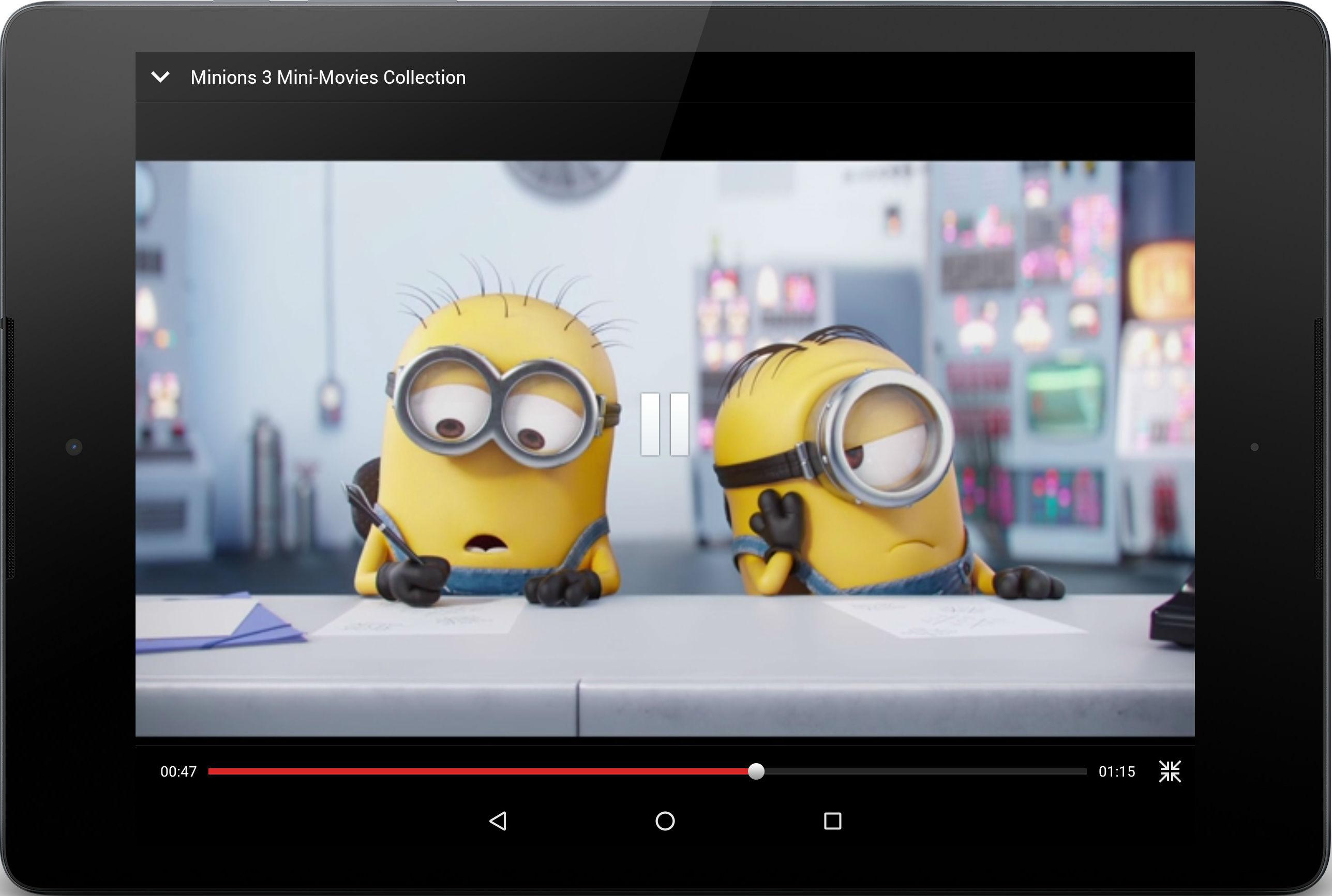Tap the Android home circle button
This screenshot has height=896, width=1332.
[664, 821]
